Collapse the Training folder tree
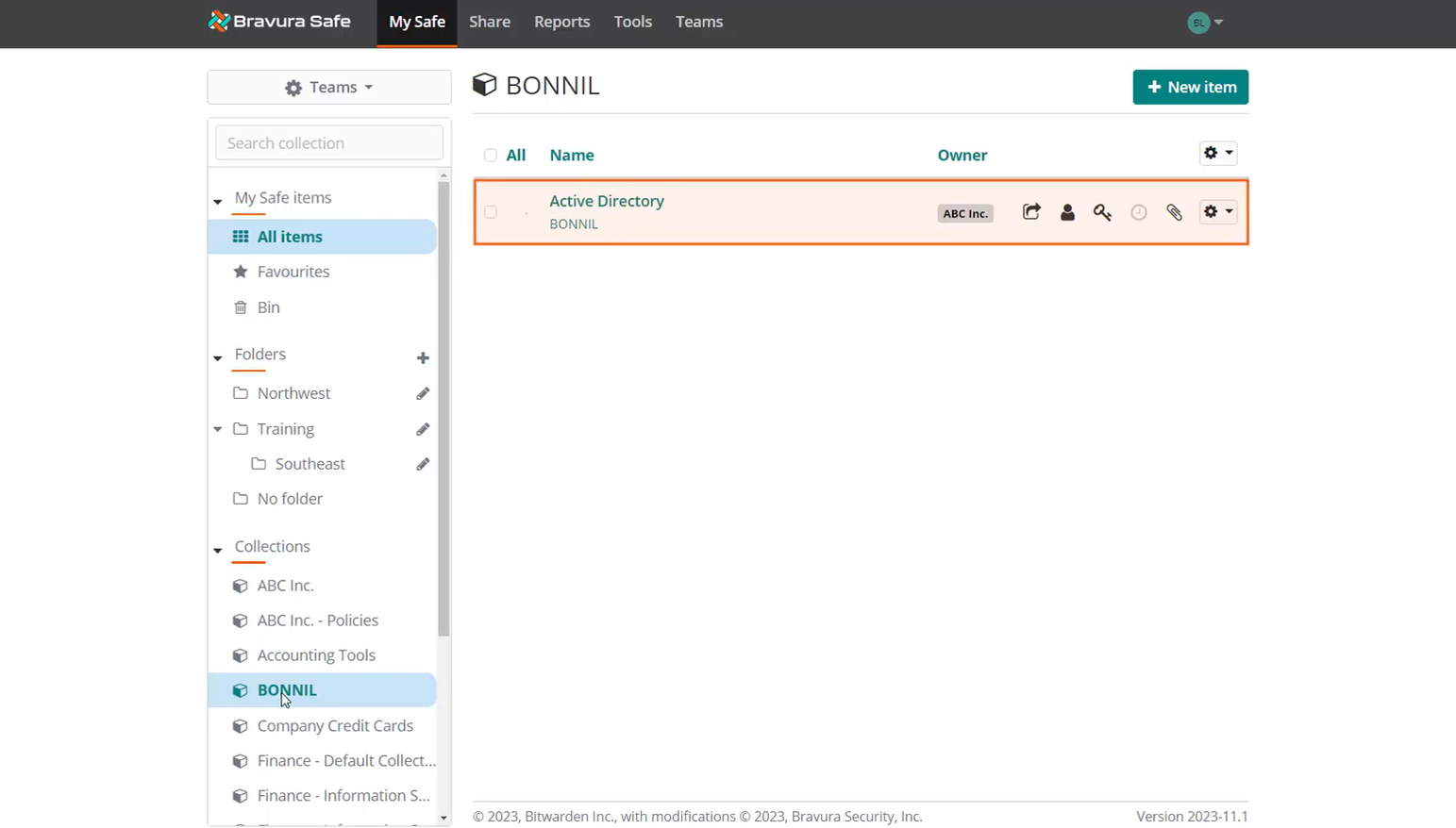This screenshot has height=828, width=1456. click(x=218, y=429)
